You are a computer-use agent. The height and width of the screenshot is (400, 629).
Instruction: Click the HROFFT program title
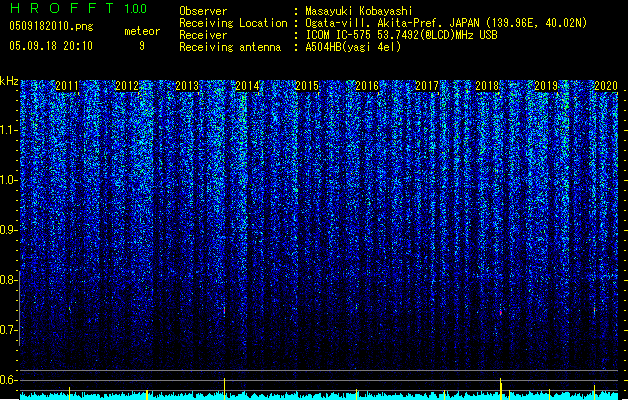[62, 8]
